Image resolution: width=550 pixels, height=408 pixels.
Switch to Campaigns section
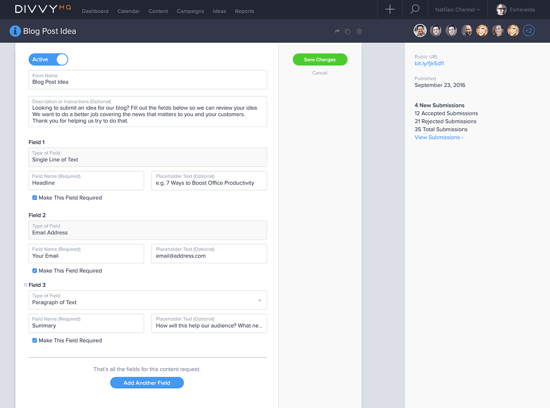(x=190, y=11)
